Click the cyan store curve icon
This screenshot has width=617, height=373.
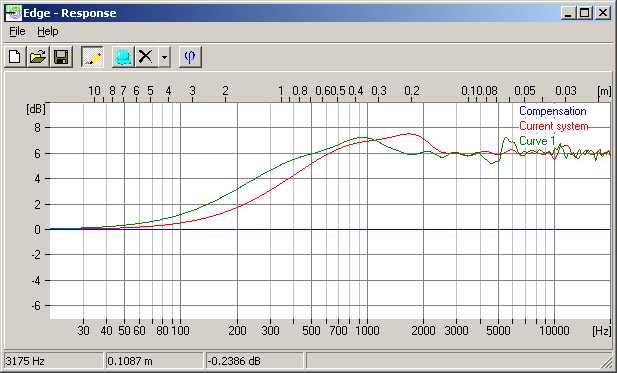click(123, 57)
